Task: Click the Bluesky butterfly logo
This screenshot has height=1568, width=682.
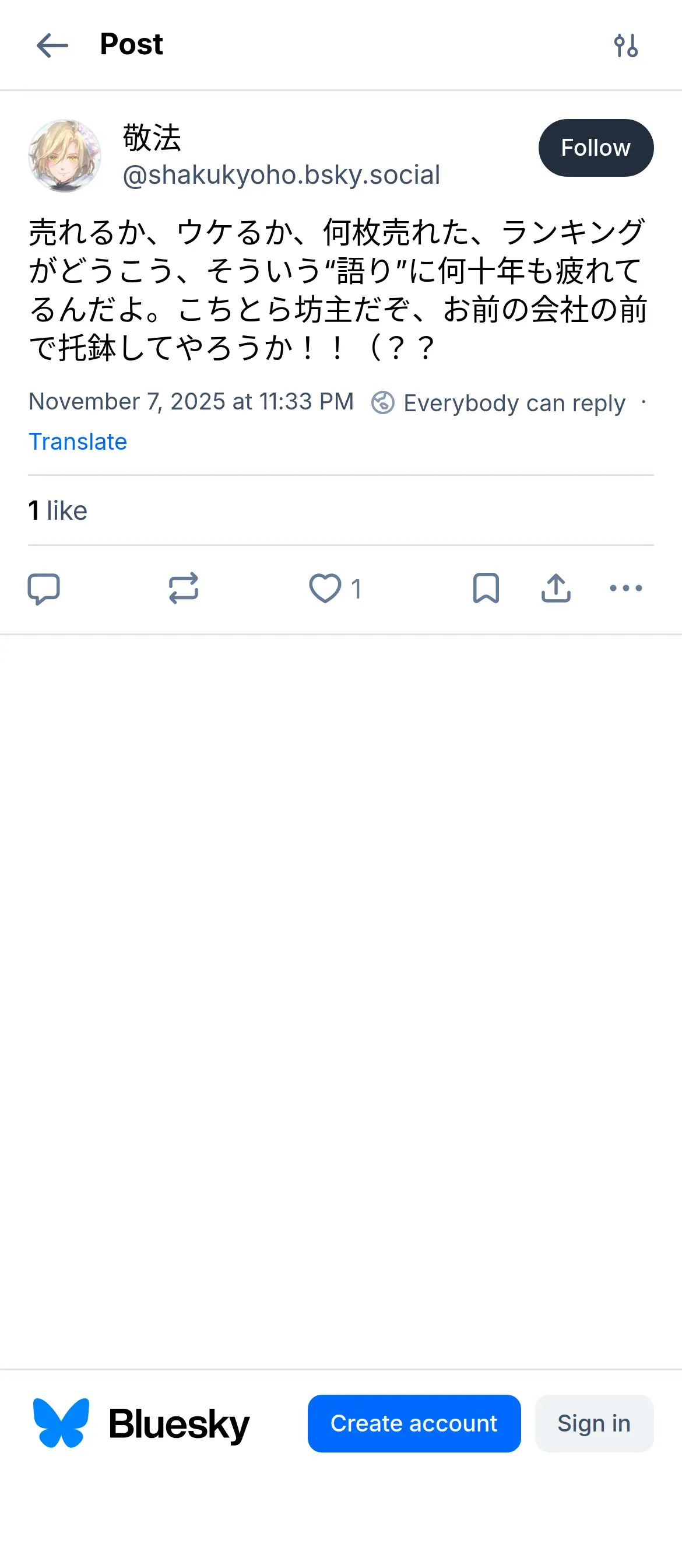Action: [61, 1423]
